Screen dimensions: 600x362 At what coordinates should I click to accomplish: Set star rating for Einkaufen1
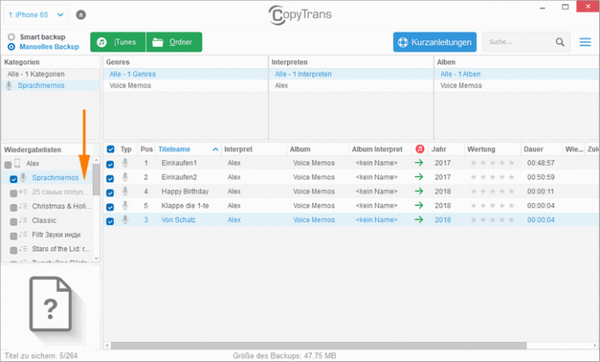pyautogui.click(x=492, y=163)
